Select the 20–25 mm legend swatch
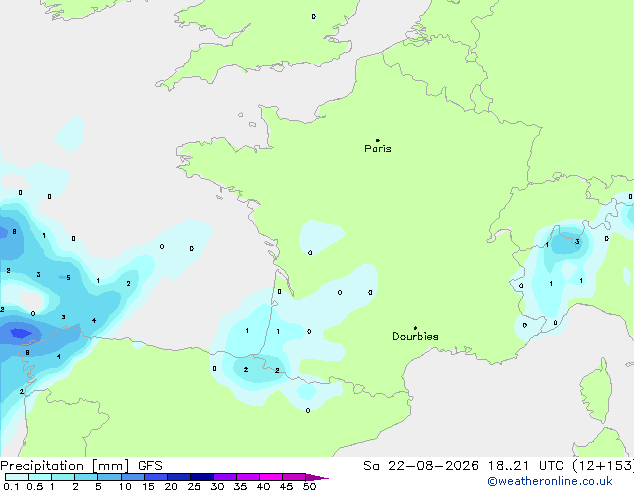Screen dimensions: 634x490 (179, 477)
